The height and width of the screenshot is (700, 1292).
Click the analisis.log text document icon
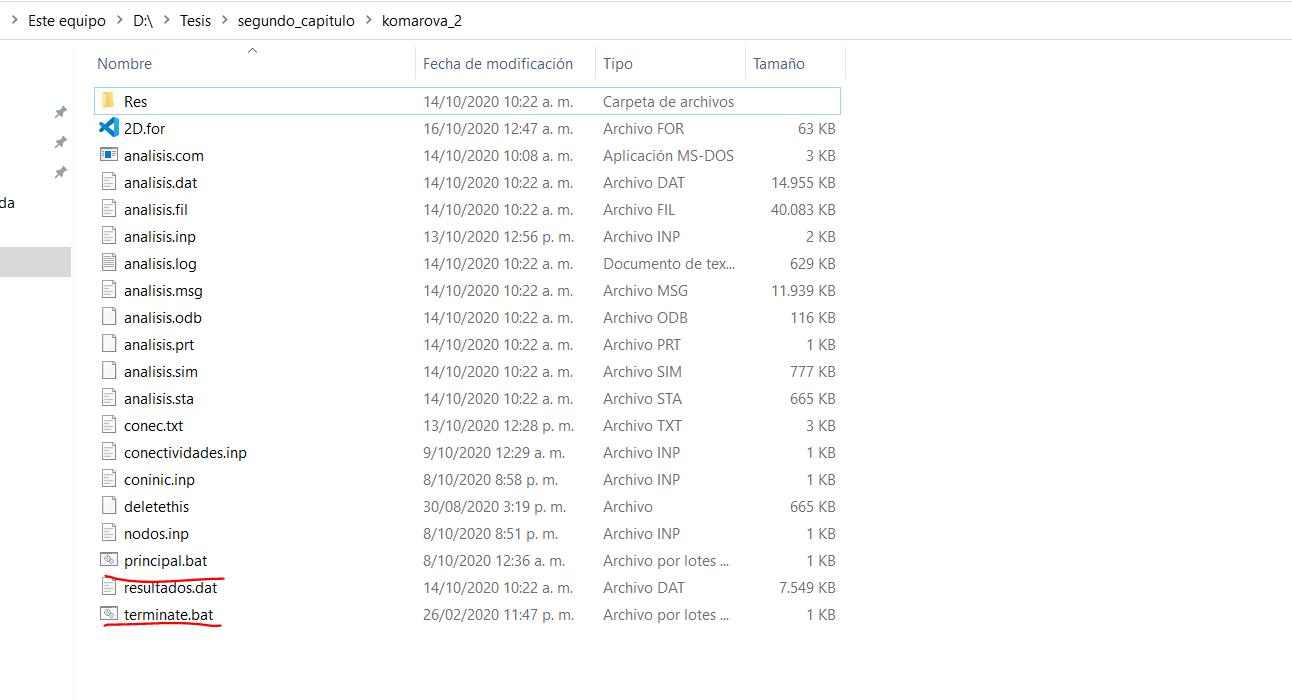[109, 263]
